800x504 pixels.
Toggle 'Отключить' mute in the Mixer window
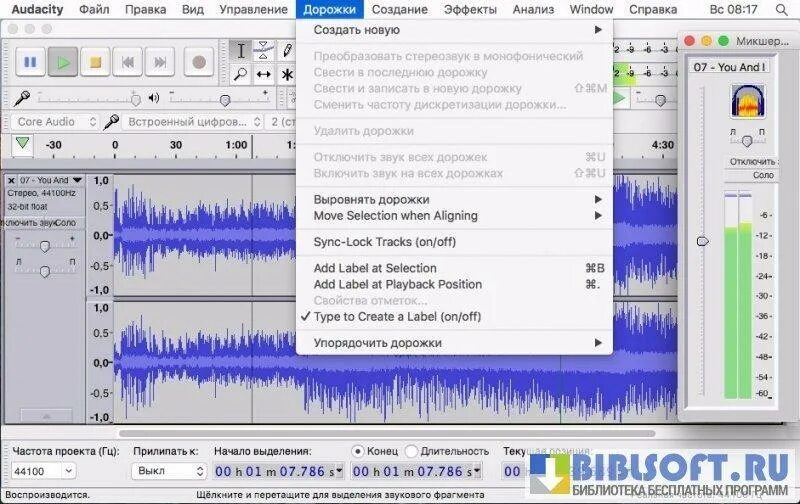click(x=751, y=162)
